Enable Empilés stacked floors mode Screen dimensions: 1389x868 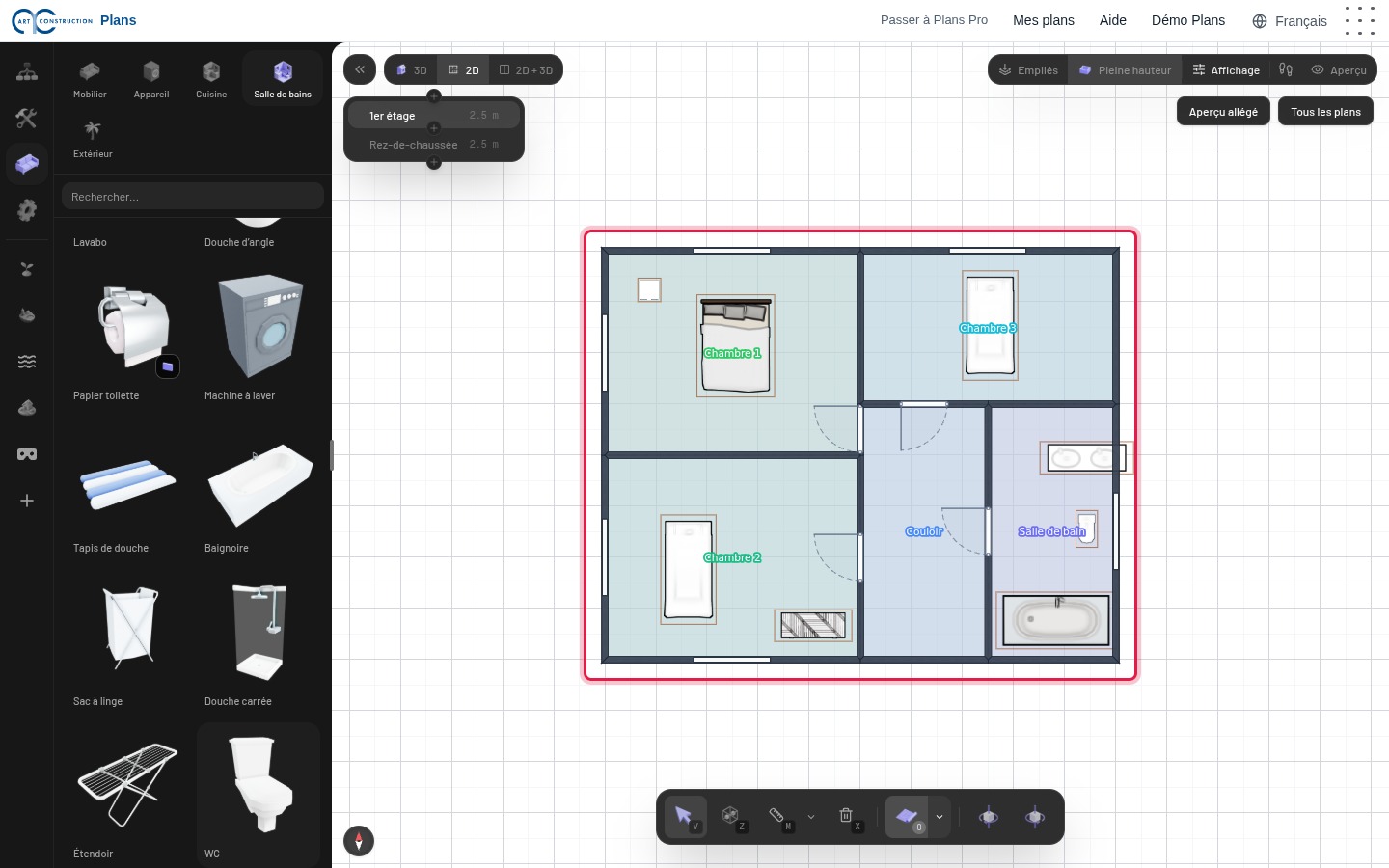coord(1028,69)
